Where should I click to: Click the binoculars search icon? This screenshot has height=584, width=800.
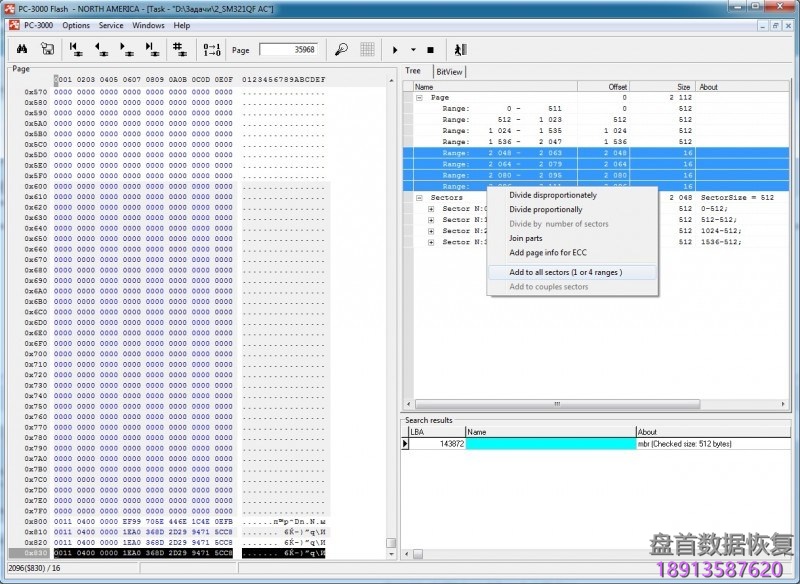click(x=22, y=49)
